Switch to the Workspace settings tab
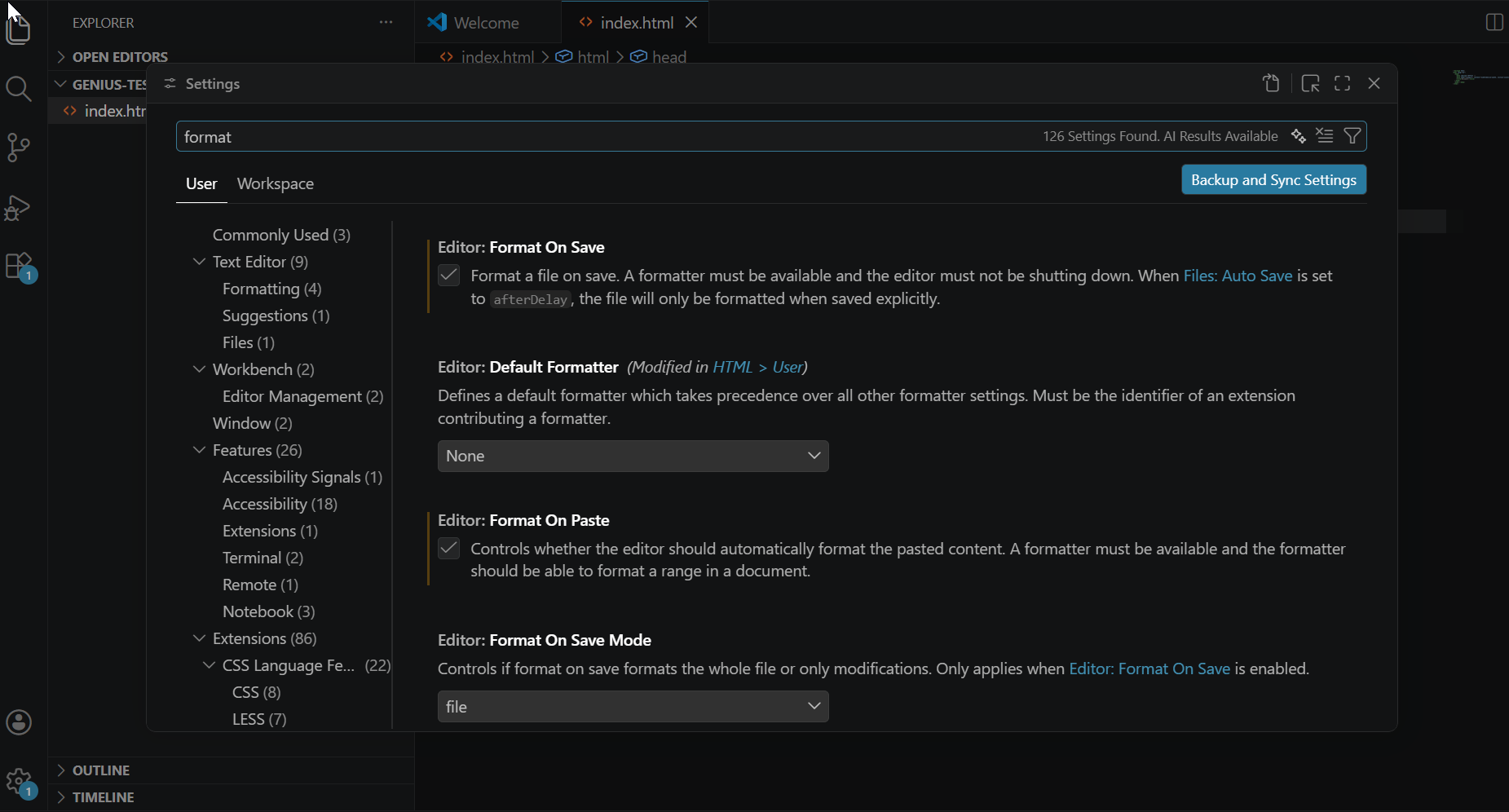Viewport: 1509px width, 812px height. (275, 184)
